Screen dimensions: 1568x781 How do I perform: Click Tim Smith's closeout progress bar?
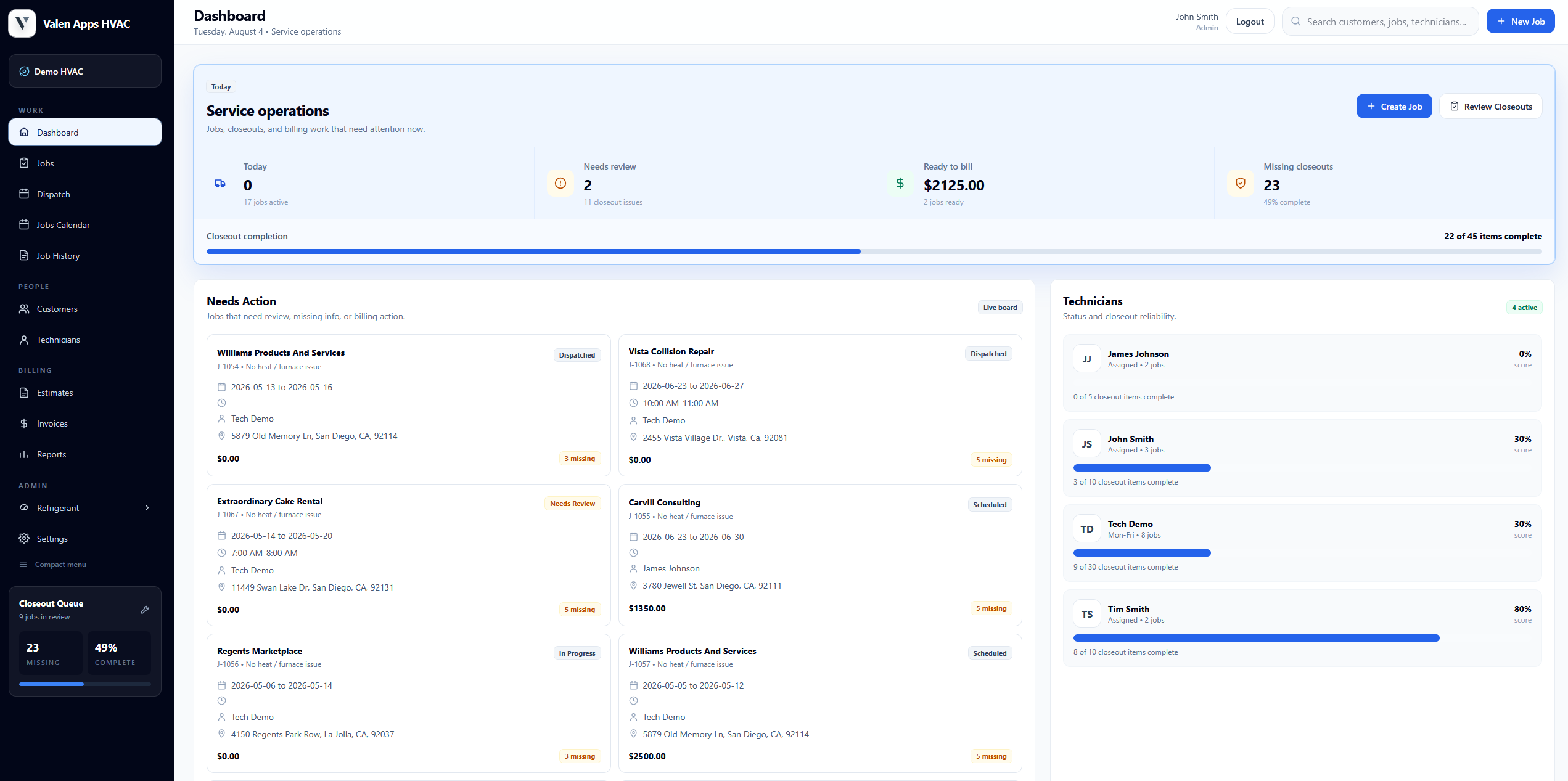coord(1302,637)
